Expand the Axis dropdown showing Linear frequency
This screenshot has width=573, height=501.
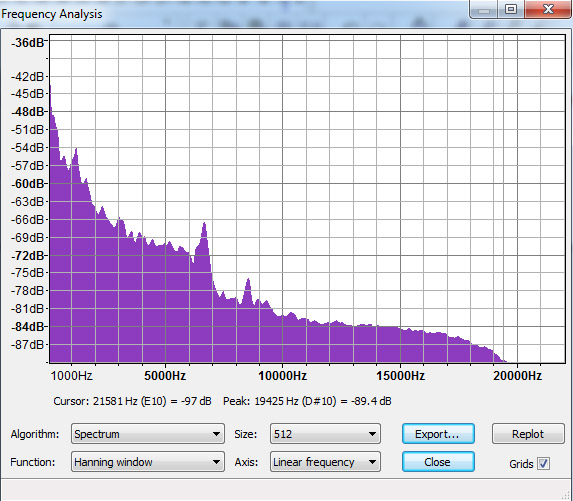point(325,462)
